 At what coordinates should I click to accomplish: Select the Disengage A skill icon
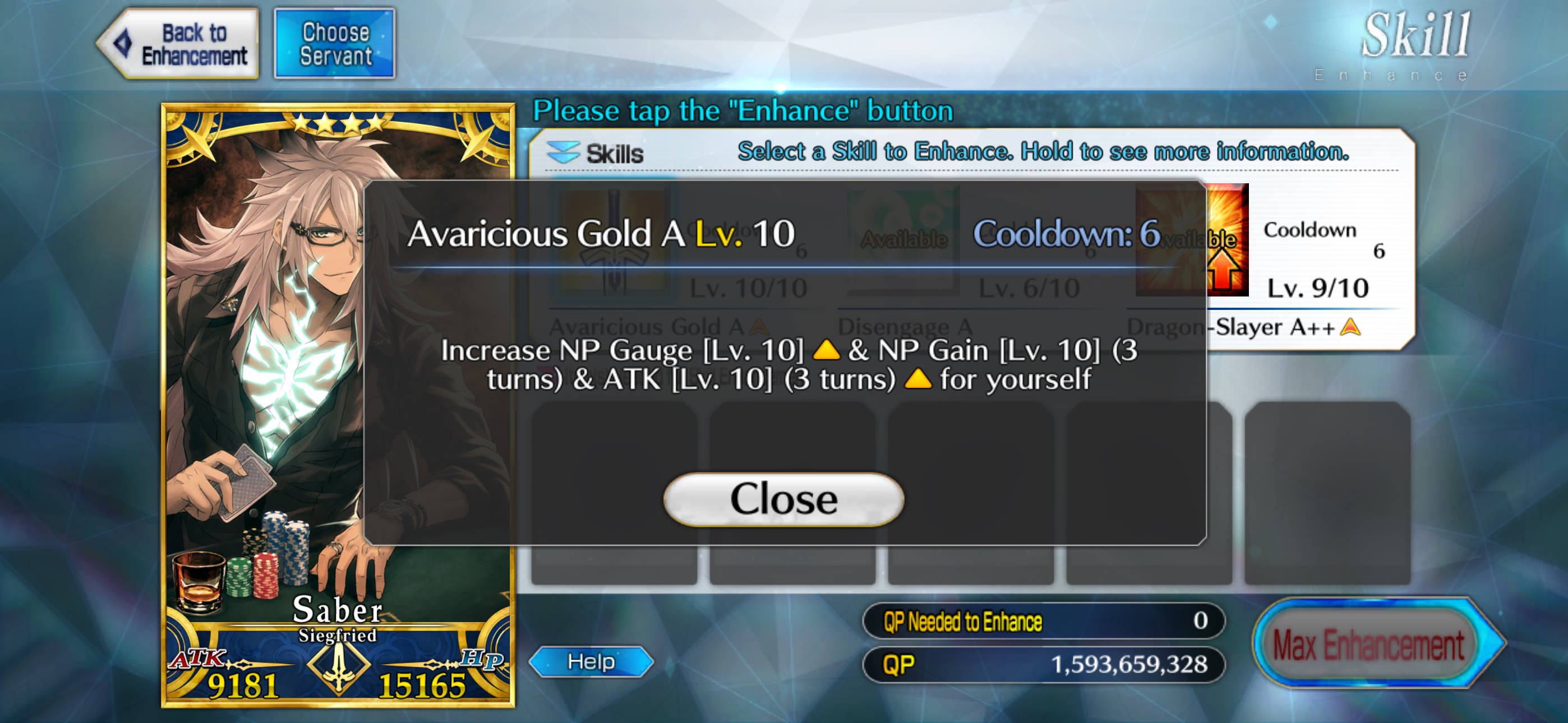point(903,241)
